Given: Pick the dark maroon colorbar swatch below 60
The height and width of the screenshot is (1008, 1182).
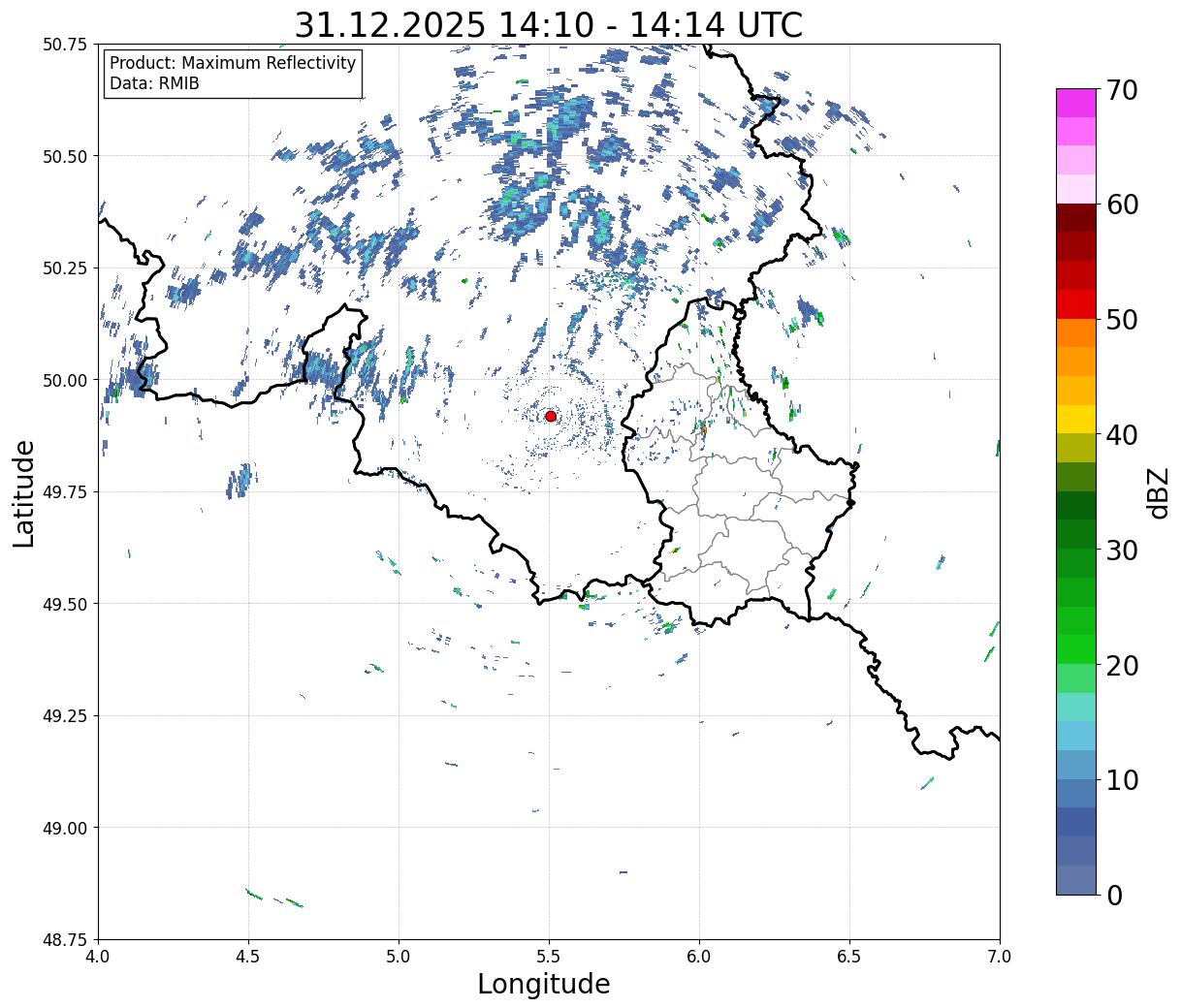Looking at the screenshot, I should point(1076,218).
